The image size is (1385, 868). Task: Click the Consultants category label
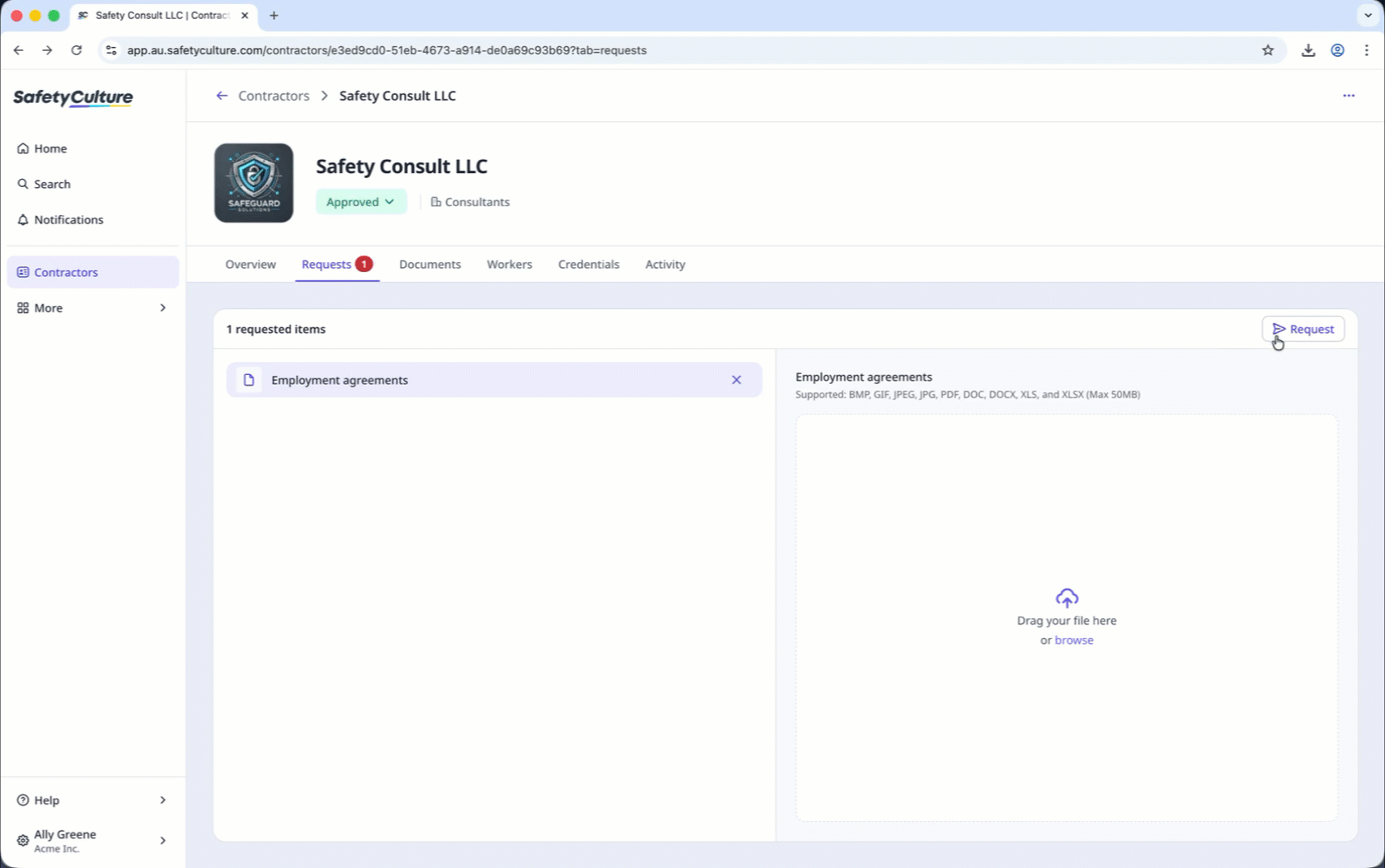(470, 202)
